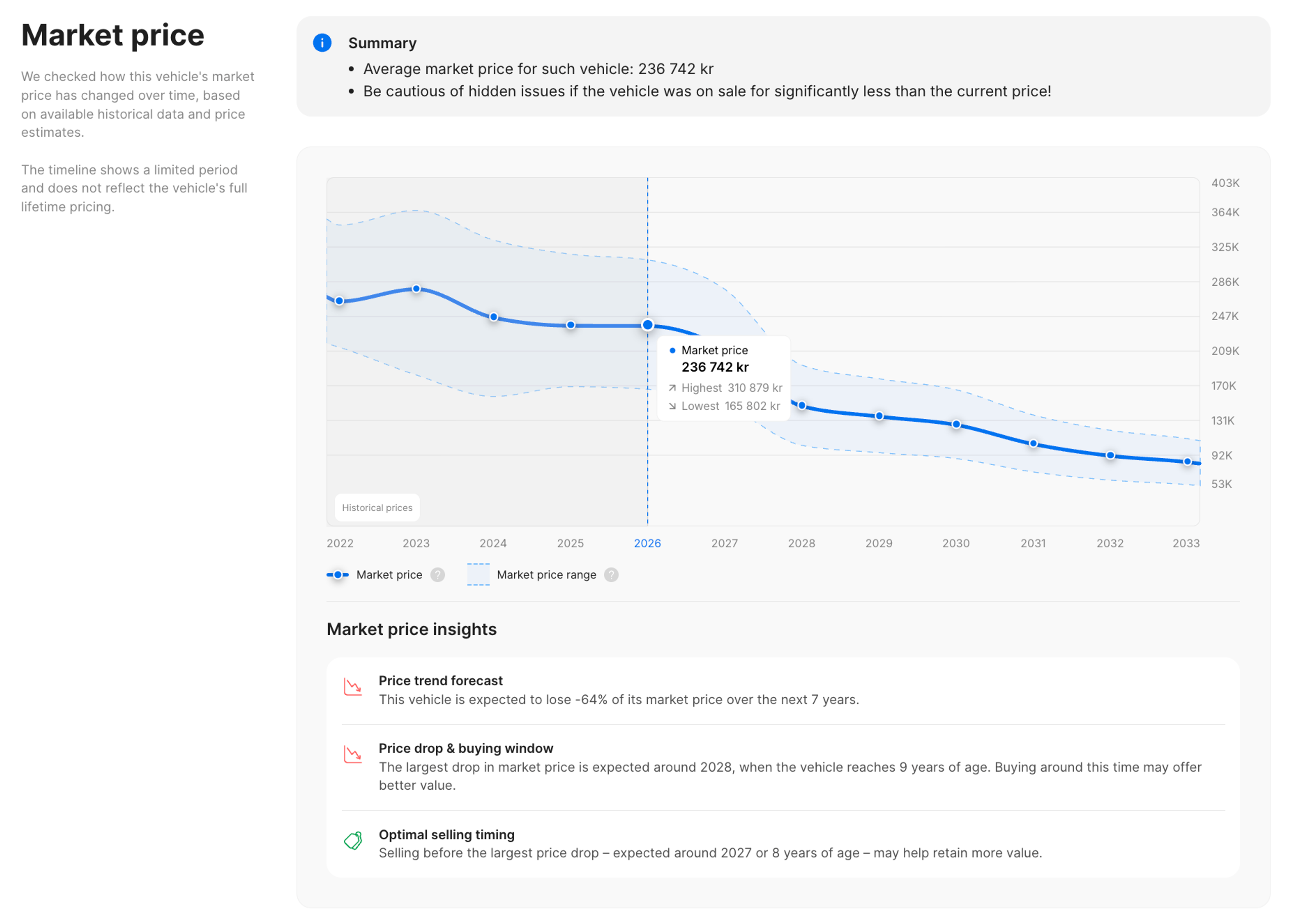
Task: Click the blue dot icon in Market price legend
Action: pos(338,575)
